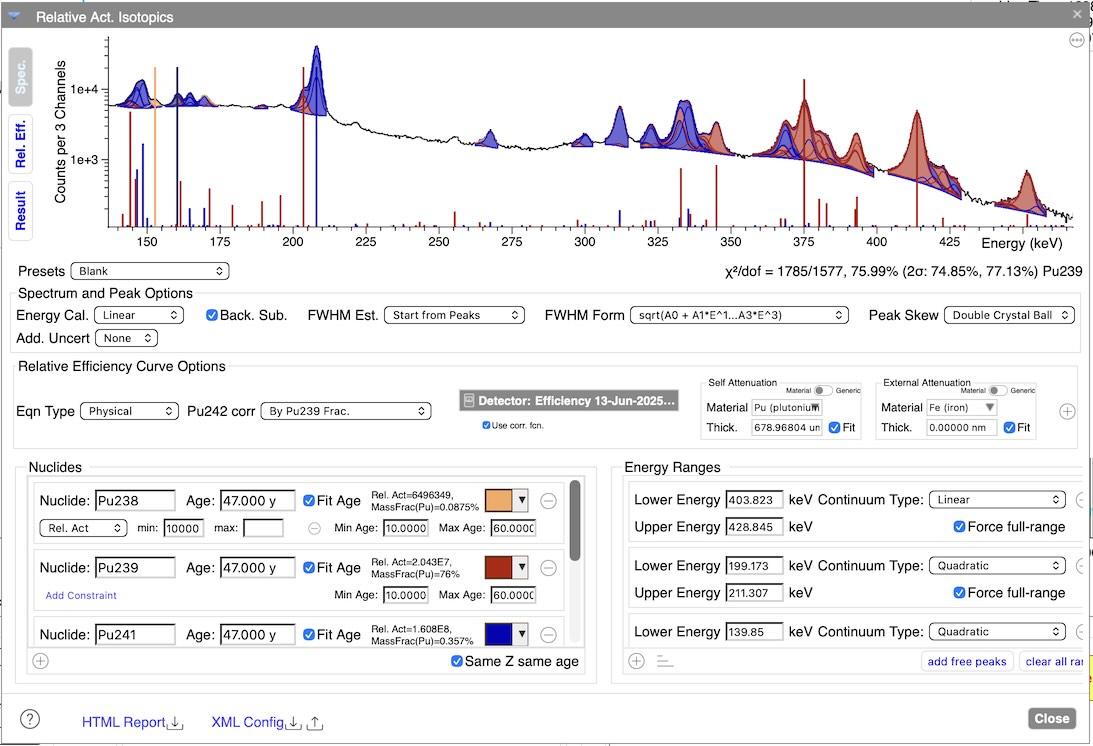Upload an XML Config file icon
The image size is (1093, 746).
[x=315, y=723]
